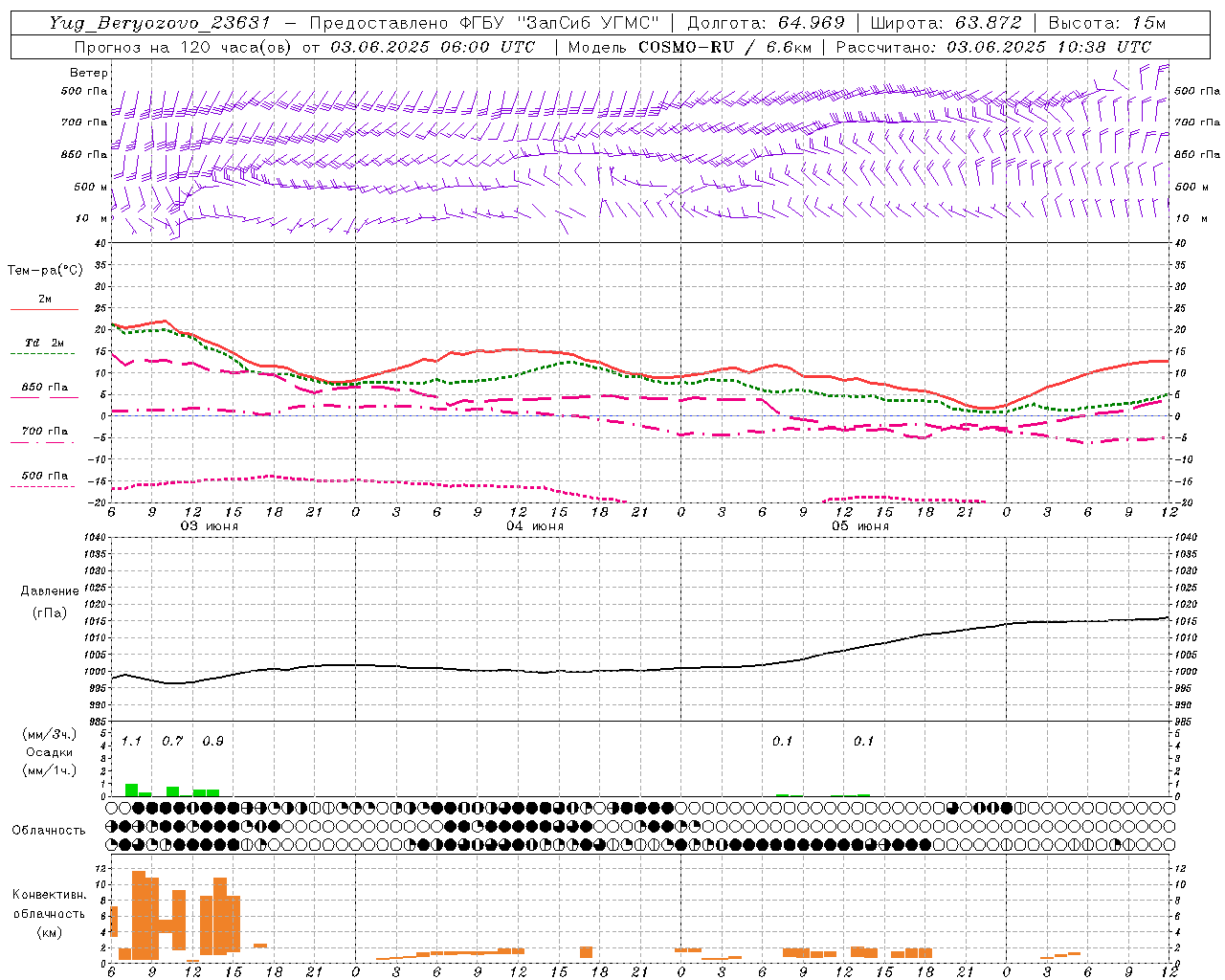Click the Широта: 63.872 value
Viewport: 1225px width, 980px height.
point(946,23)
